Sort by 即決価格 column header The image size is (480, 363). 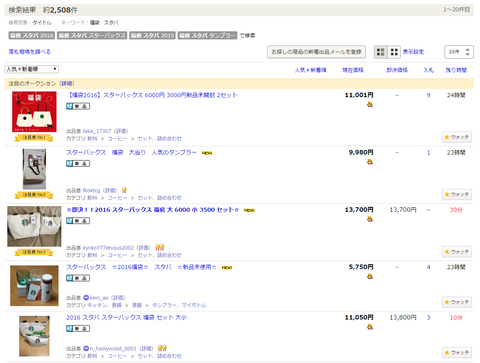click(397, 70)
